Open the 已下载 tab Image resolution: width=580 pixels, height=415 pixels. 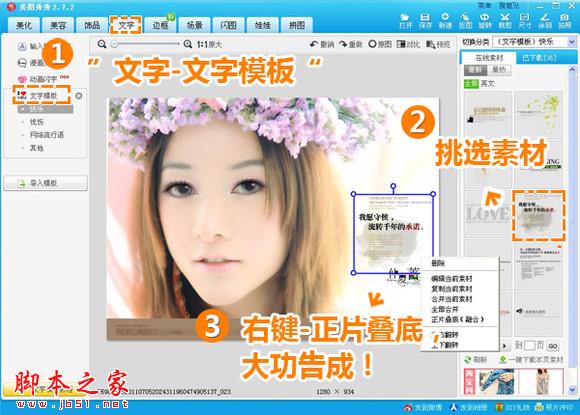[x=539, y=58]
